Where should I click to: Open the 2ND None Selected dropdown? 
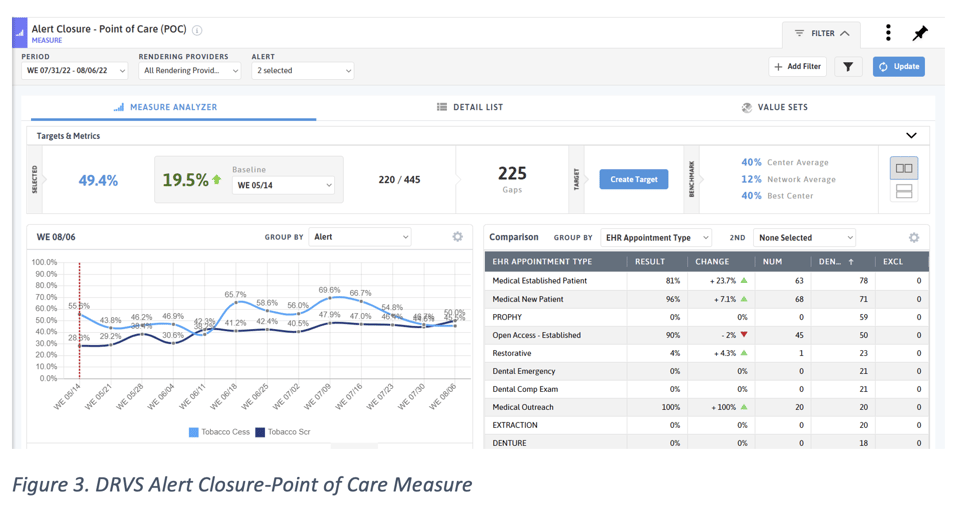[x=804, y=238]
